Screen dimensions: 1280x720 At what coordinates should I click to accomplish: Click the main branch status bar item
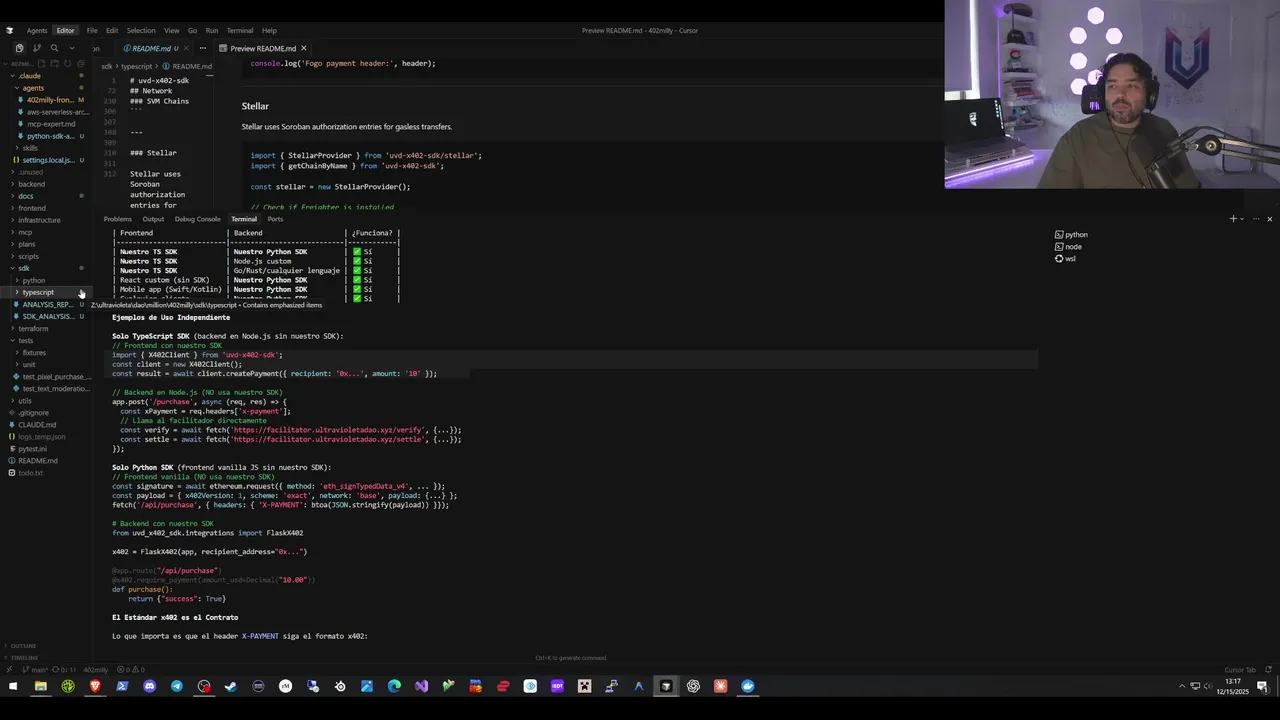pos(37,670)
